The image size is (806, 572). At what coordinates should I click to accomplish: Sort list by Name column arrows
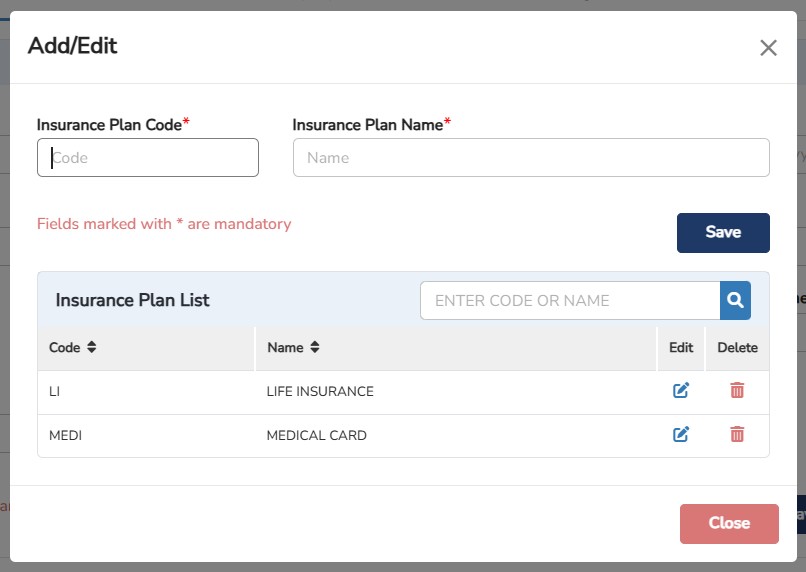tap(314, 348)
